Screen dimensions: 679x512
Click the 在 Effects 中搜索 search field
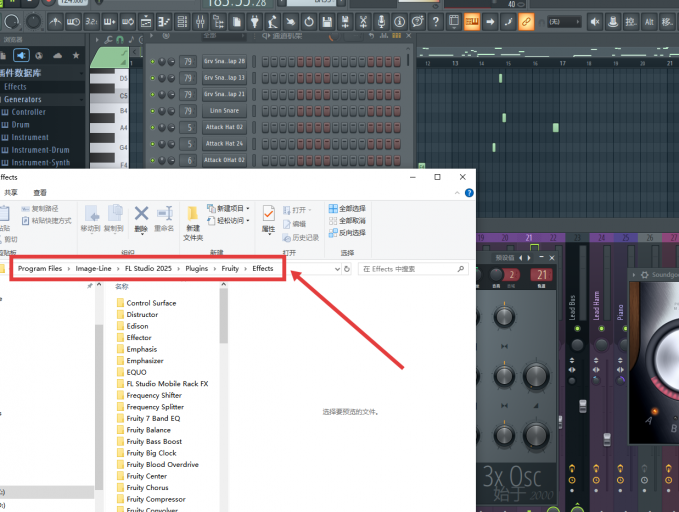tap(413, 269)
